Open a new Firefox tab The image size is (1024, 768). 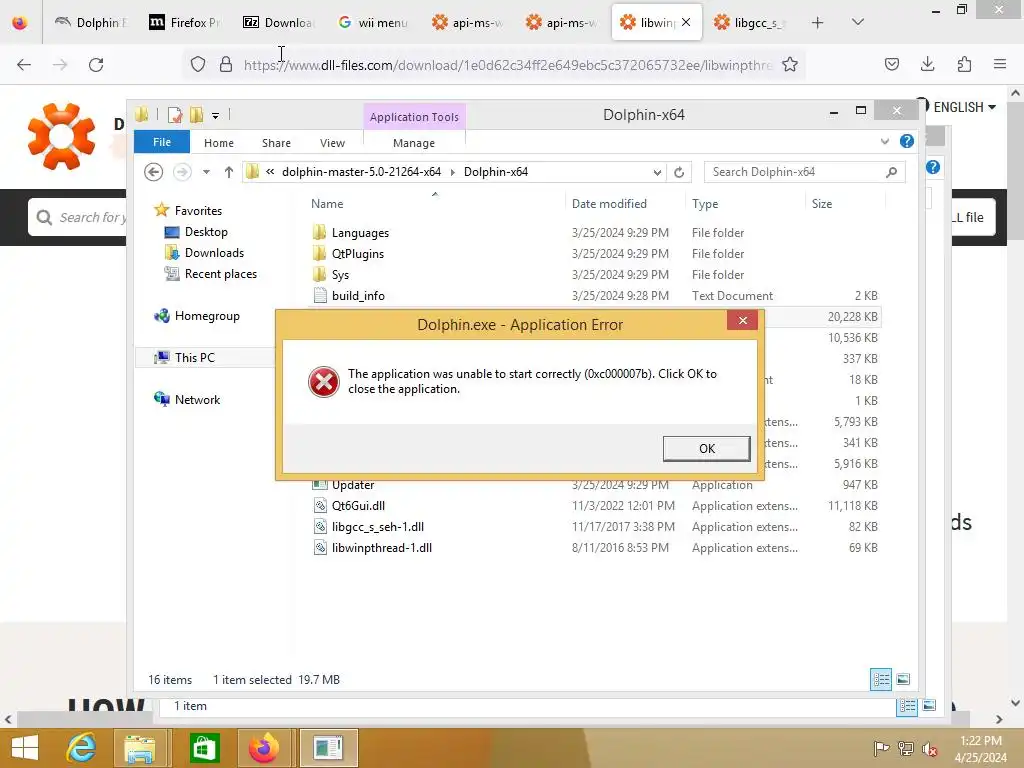point(817,23)
